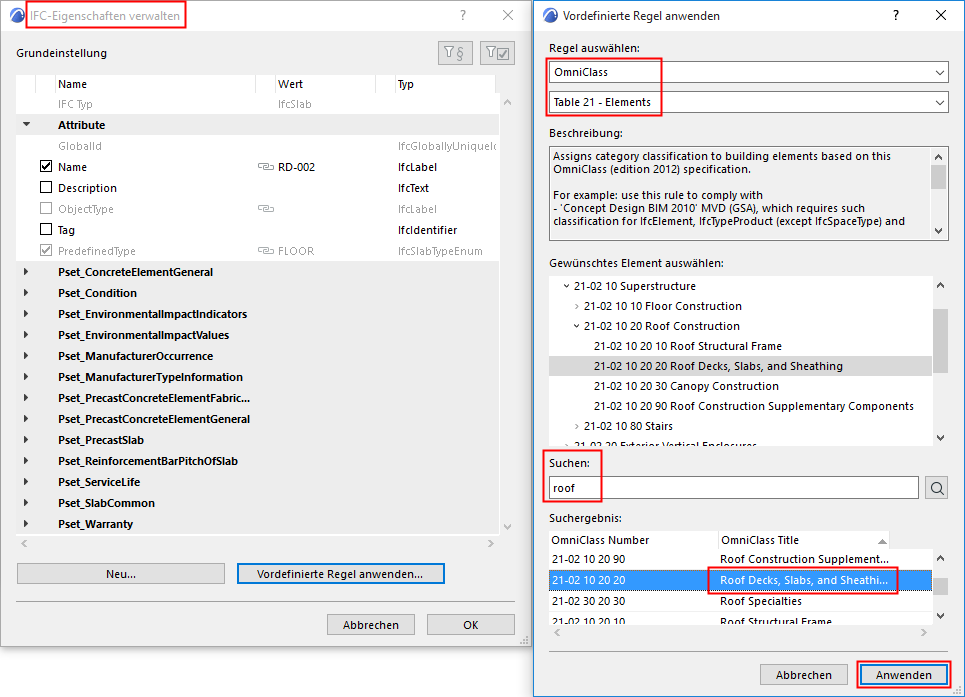Select search result 21-02 10 20 20

tap(740, 580)
